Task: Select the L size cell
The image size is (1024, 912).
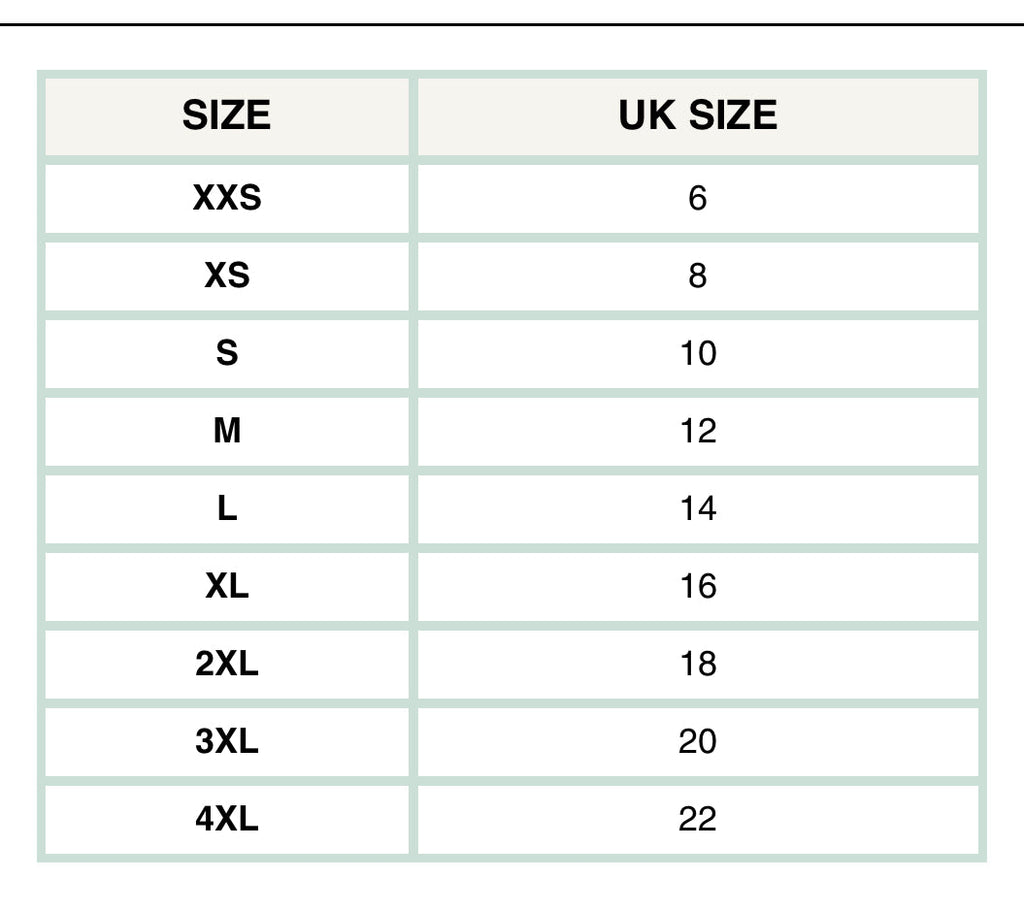Action: click(x=227, y=509)
